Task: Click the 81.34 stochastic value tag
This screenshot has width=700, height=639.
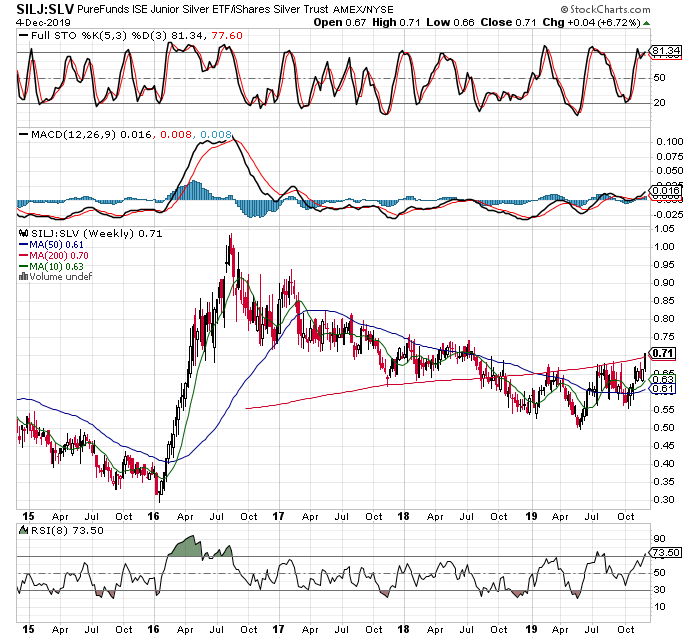Action: coord(666,50)
